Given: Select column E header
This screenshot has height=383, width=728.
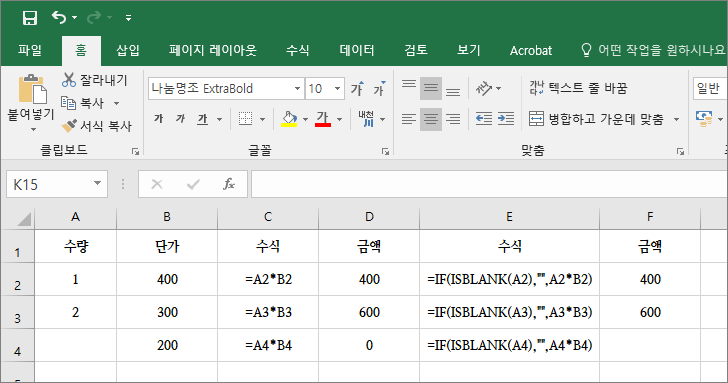Looking at the screenshot, I should tap(509, 217).
